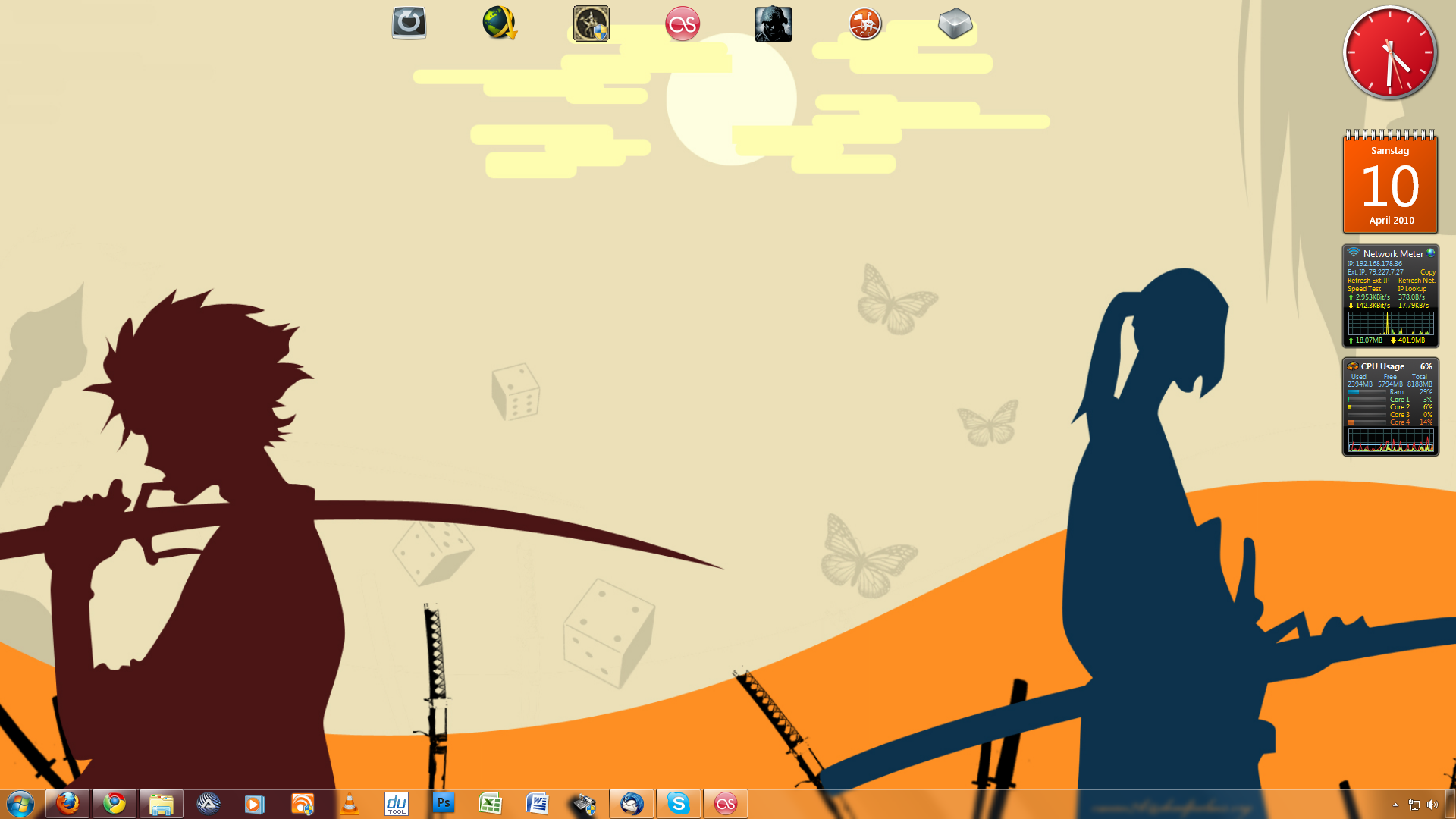Launch Google Chrome from taskbar
The width and height of the screenshot is (1456, 819).
[x=115, y=804]
